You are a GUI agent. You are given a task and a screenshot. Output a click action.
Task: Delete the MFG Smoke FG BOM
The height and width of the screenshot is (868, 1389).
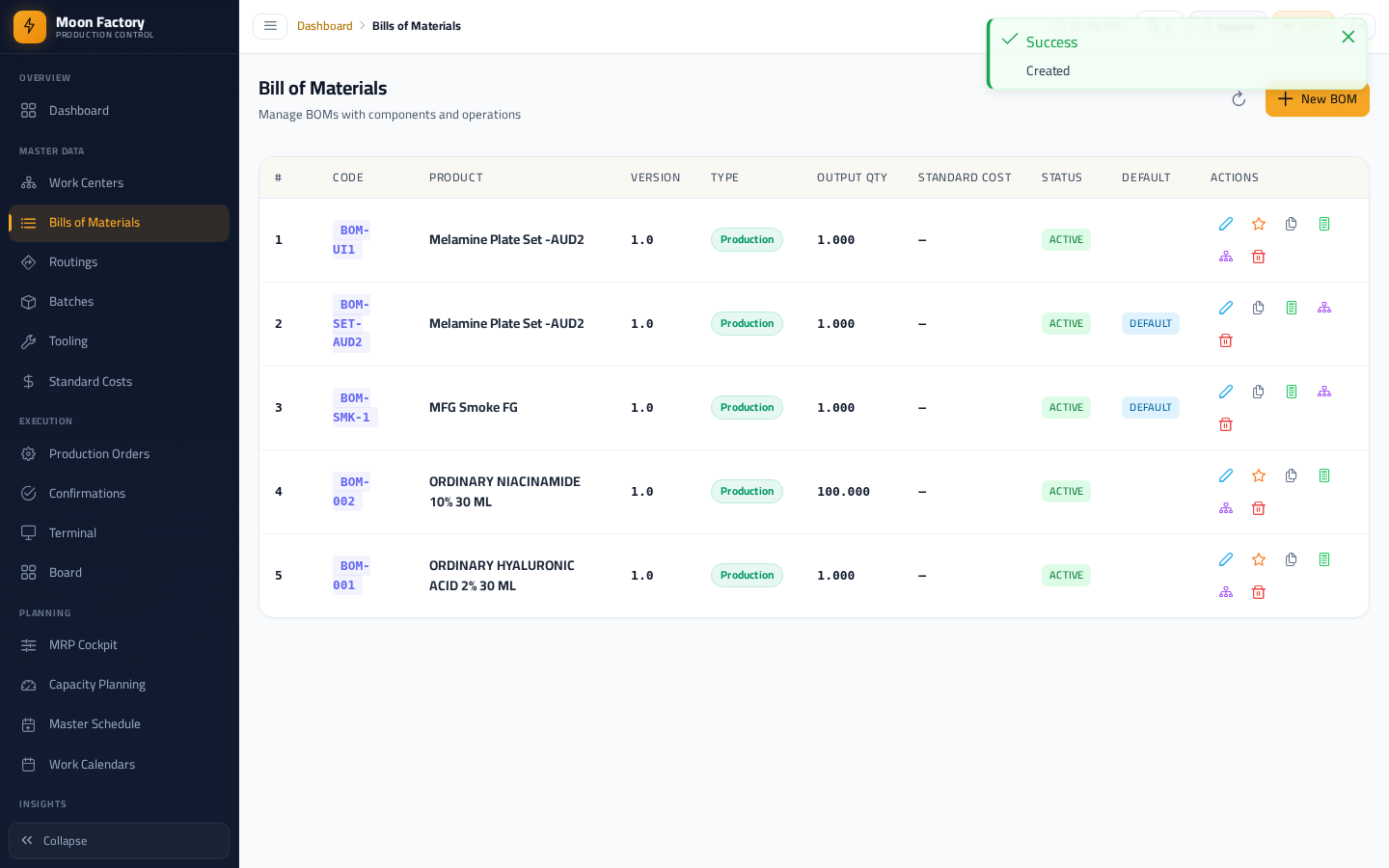1226,424
